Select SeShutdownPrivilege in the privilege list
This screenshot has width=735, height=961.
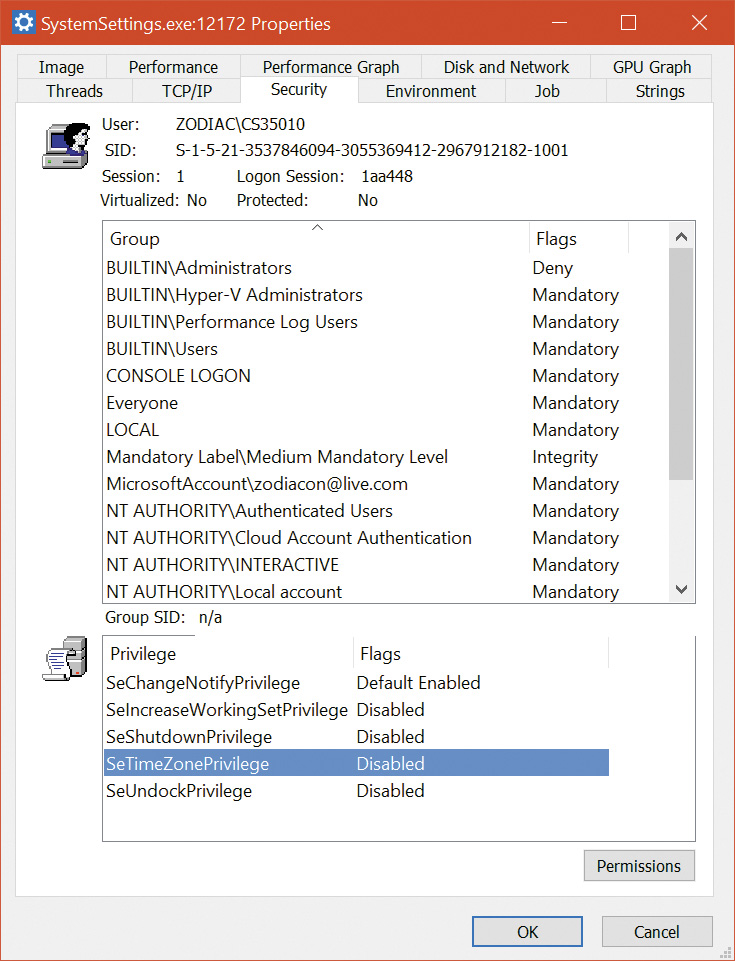click(x=189, y=737)
